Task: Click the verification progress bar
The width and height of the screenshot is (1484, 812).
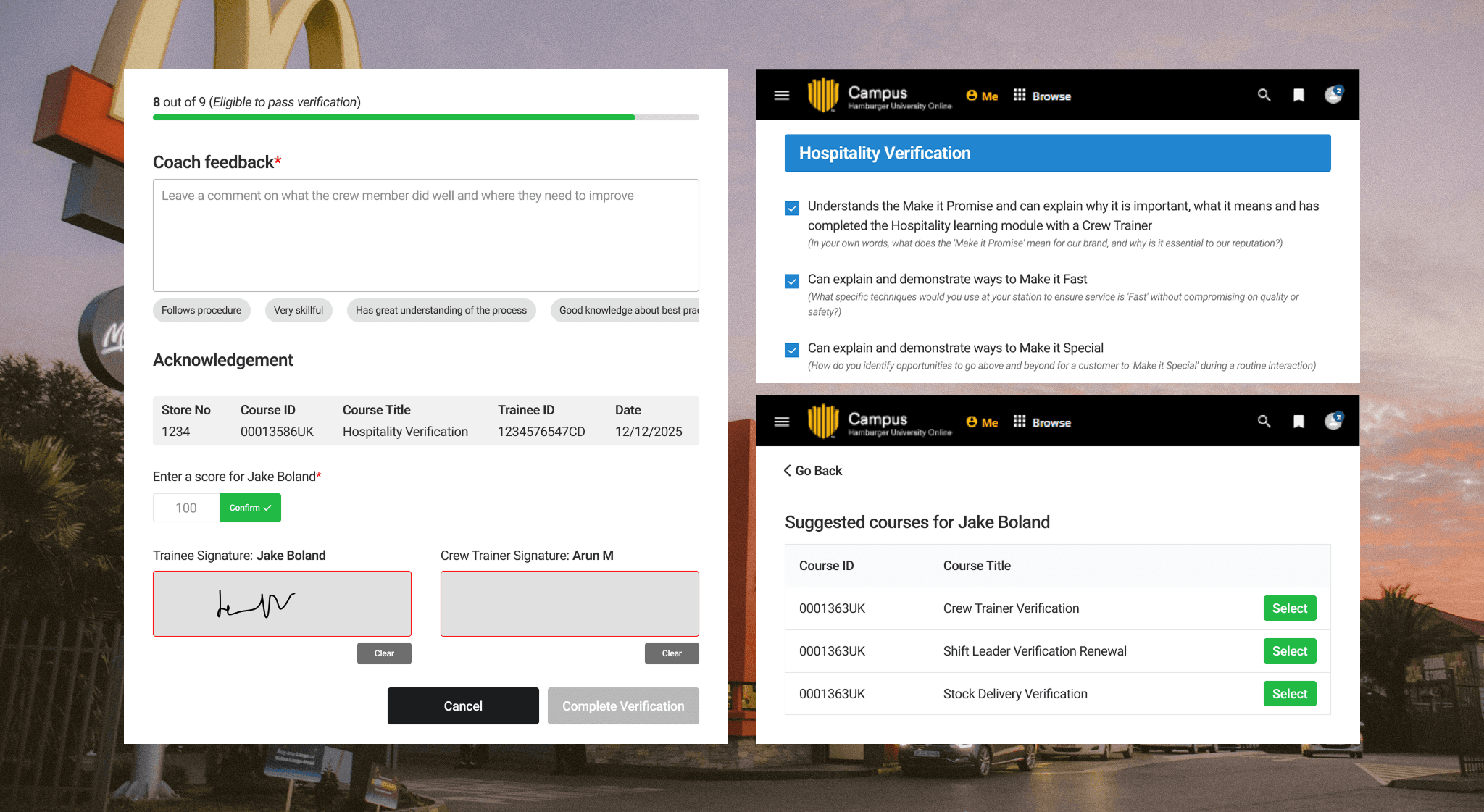Action: coord(425,117)
